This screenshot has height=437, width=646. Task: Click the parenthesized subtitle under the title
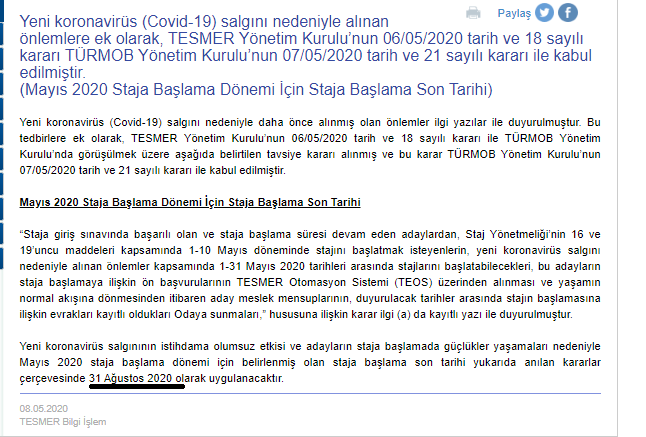click(x=256, y=89)
